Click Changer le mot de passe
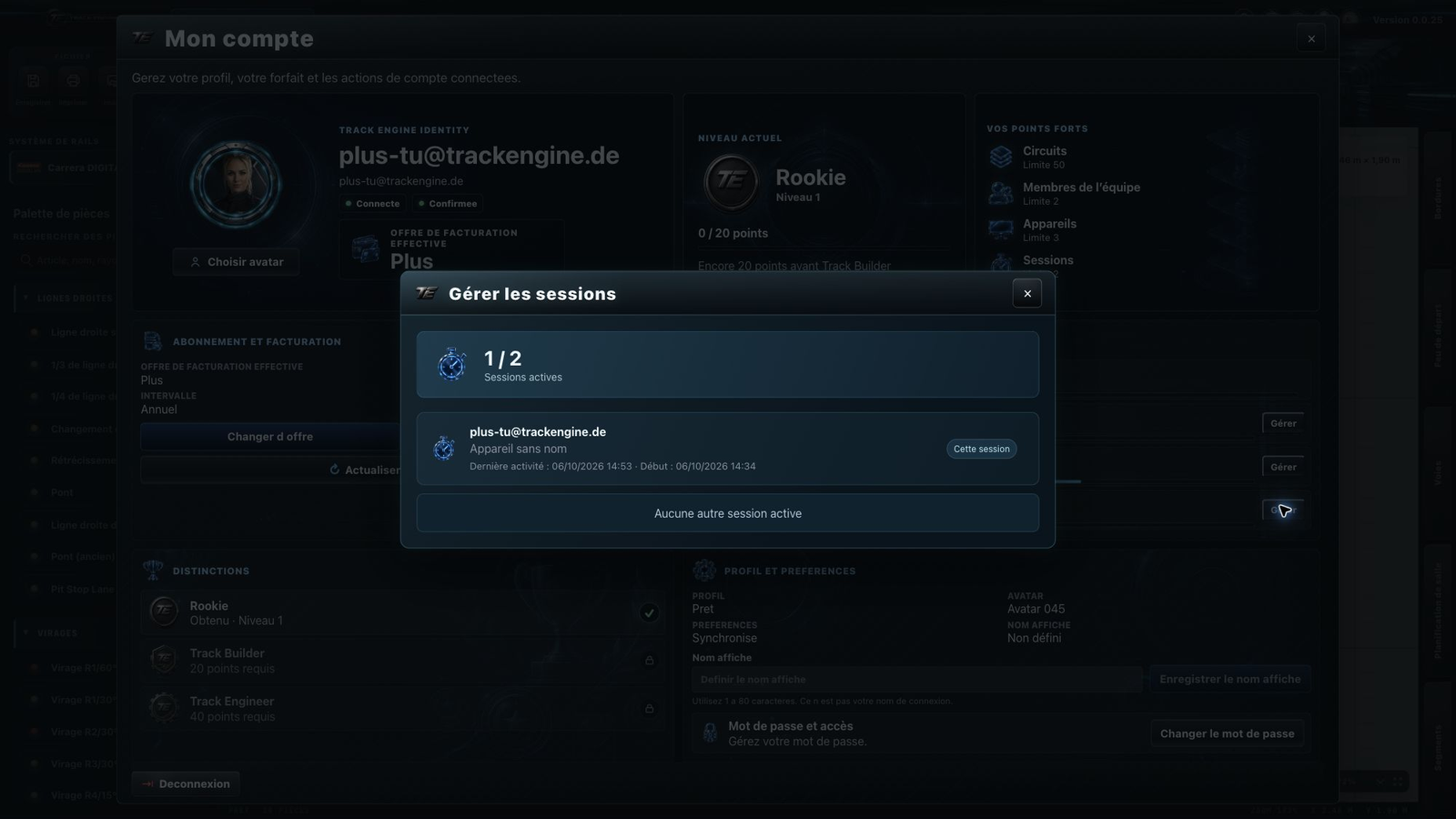1456x819 pixels. (x=1227, y=733)
